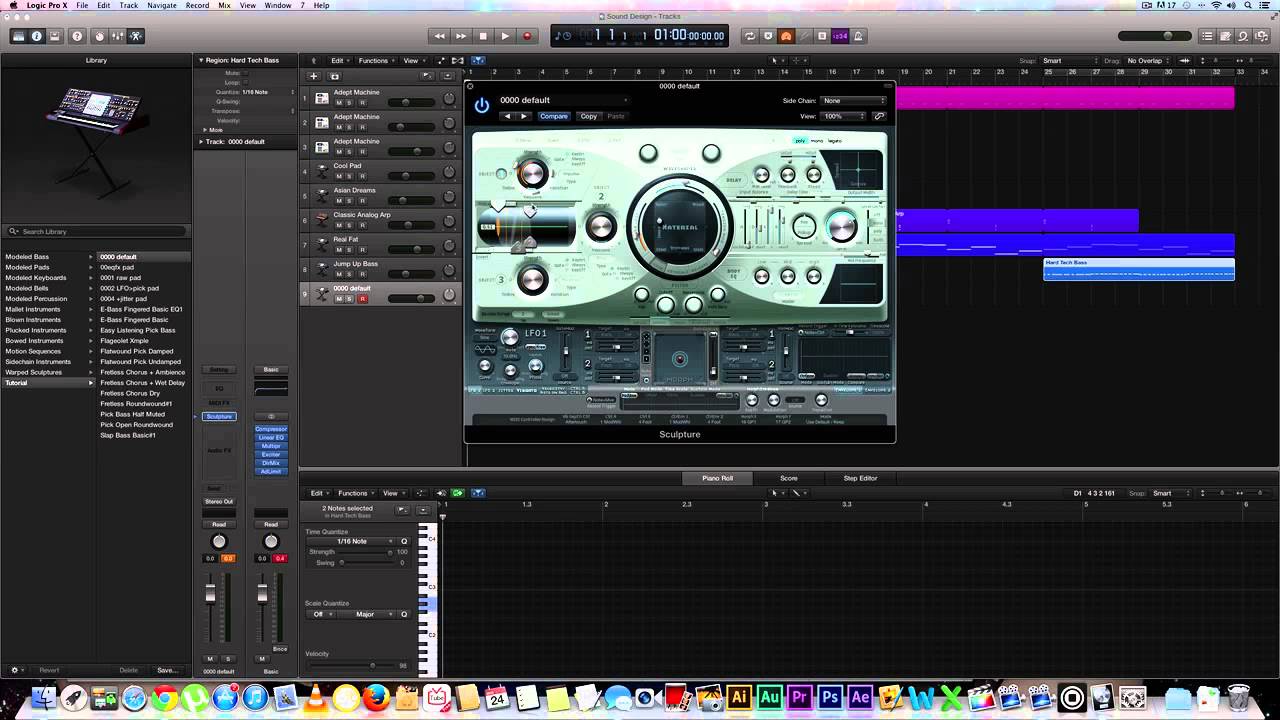Image resolution: width=1280 pixels, height=720 pixels.
Task: Open the Navigate menu in menu bar
Action: (162, 5)
